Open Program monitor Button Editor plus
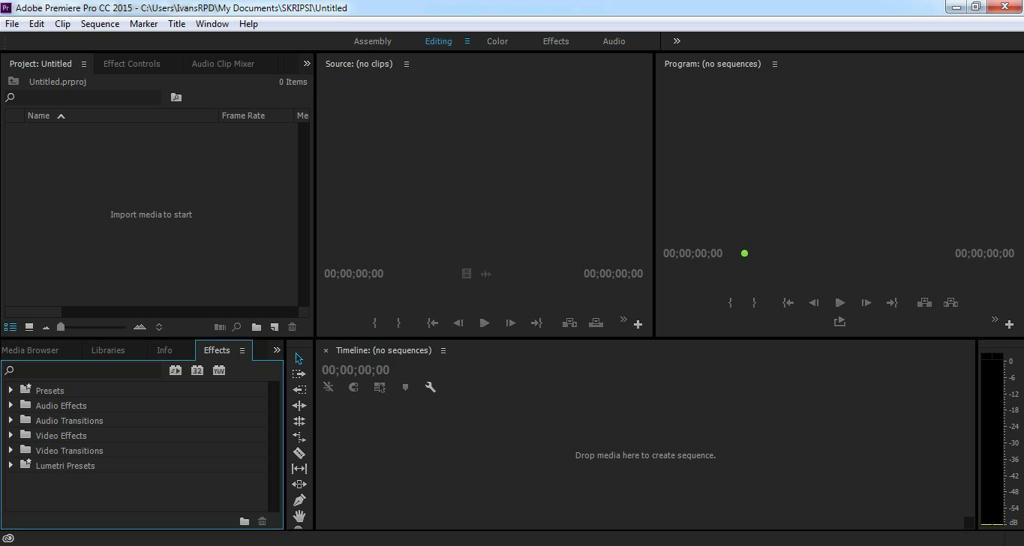The height and width of the screenshot is (546, 1024). pyautogui.click(x=1009, y=325)
